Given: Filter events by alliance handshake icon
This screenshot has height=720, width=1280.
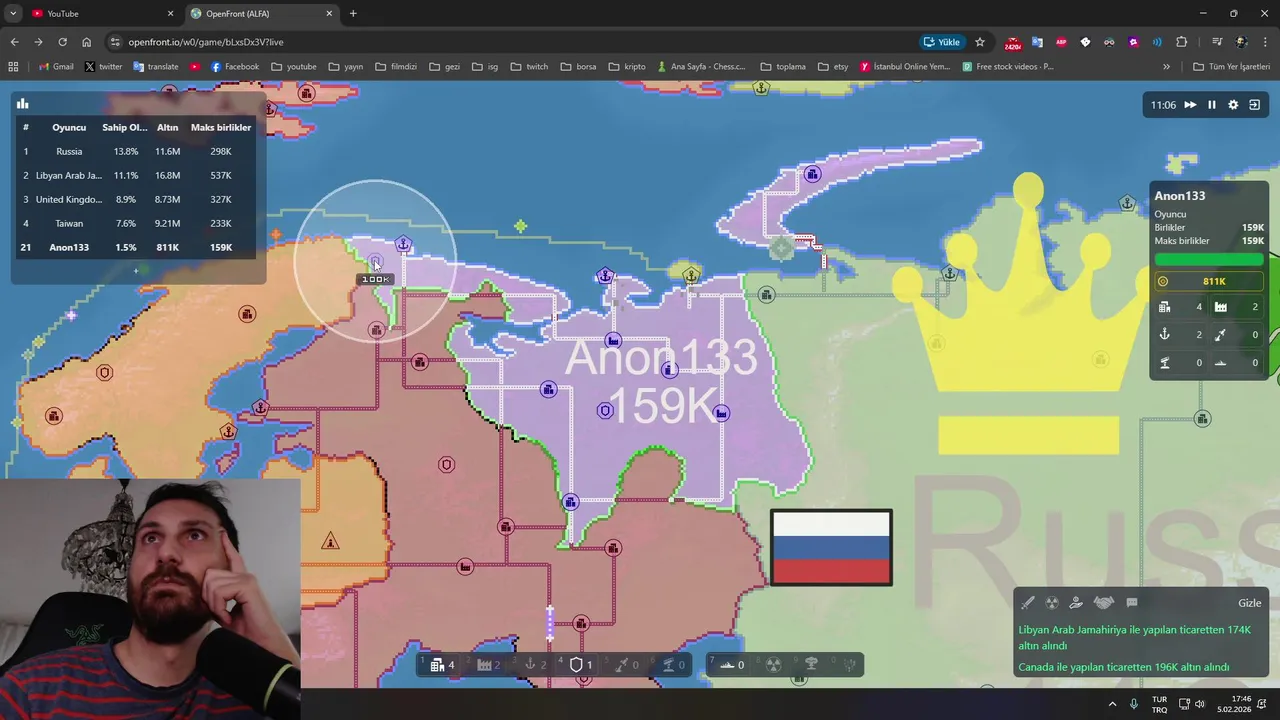Looking at the screenshot, I should tap(1104, 603).
